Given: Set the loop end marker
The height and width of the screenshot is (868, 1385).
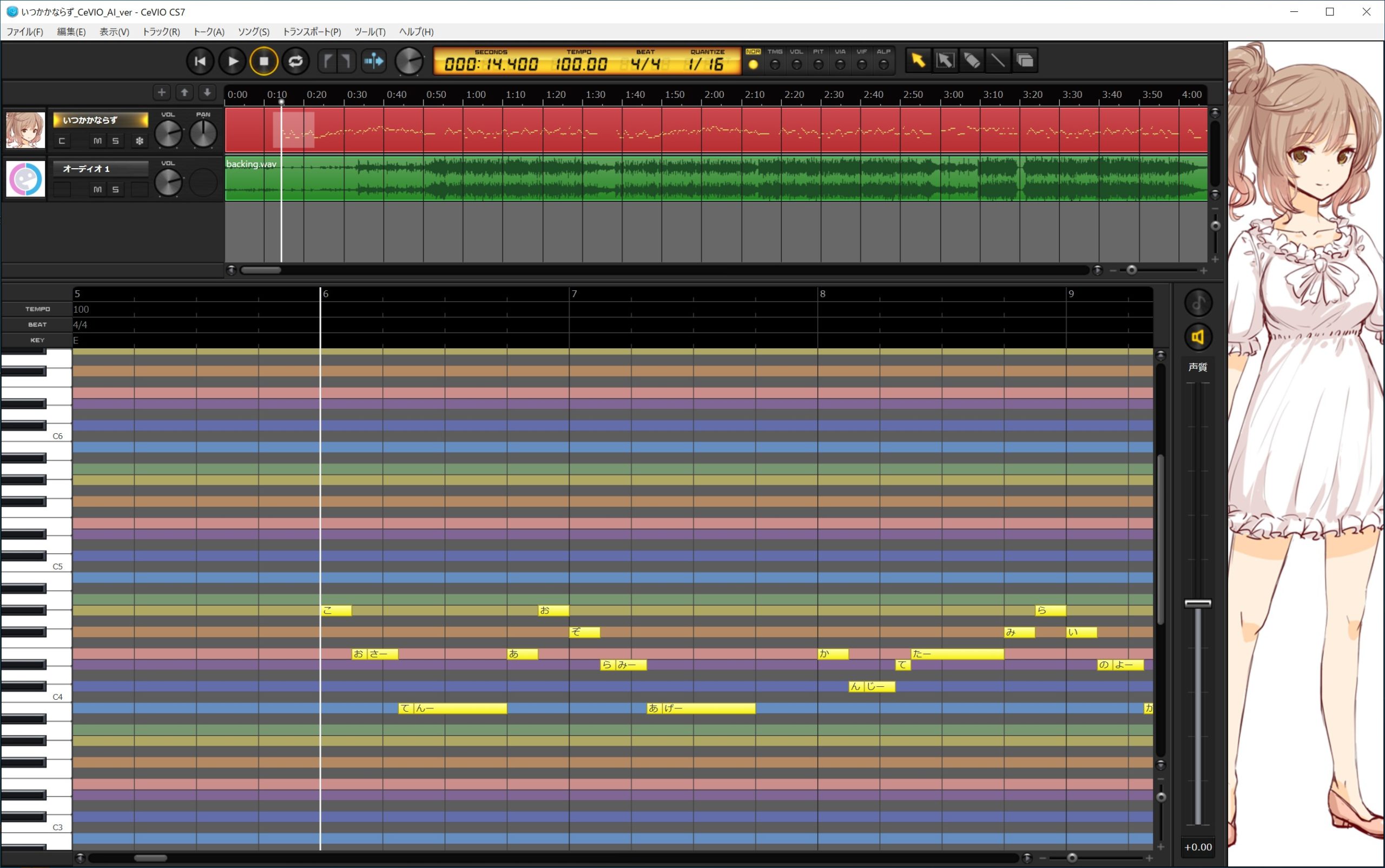Looking at the screenshot, I should coord(346,61).
